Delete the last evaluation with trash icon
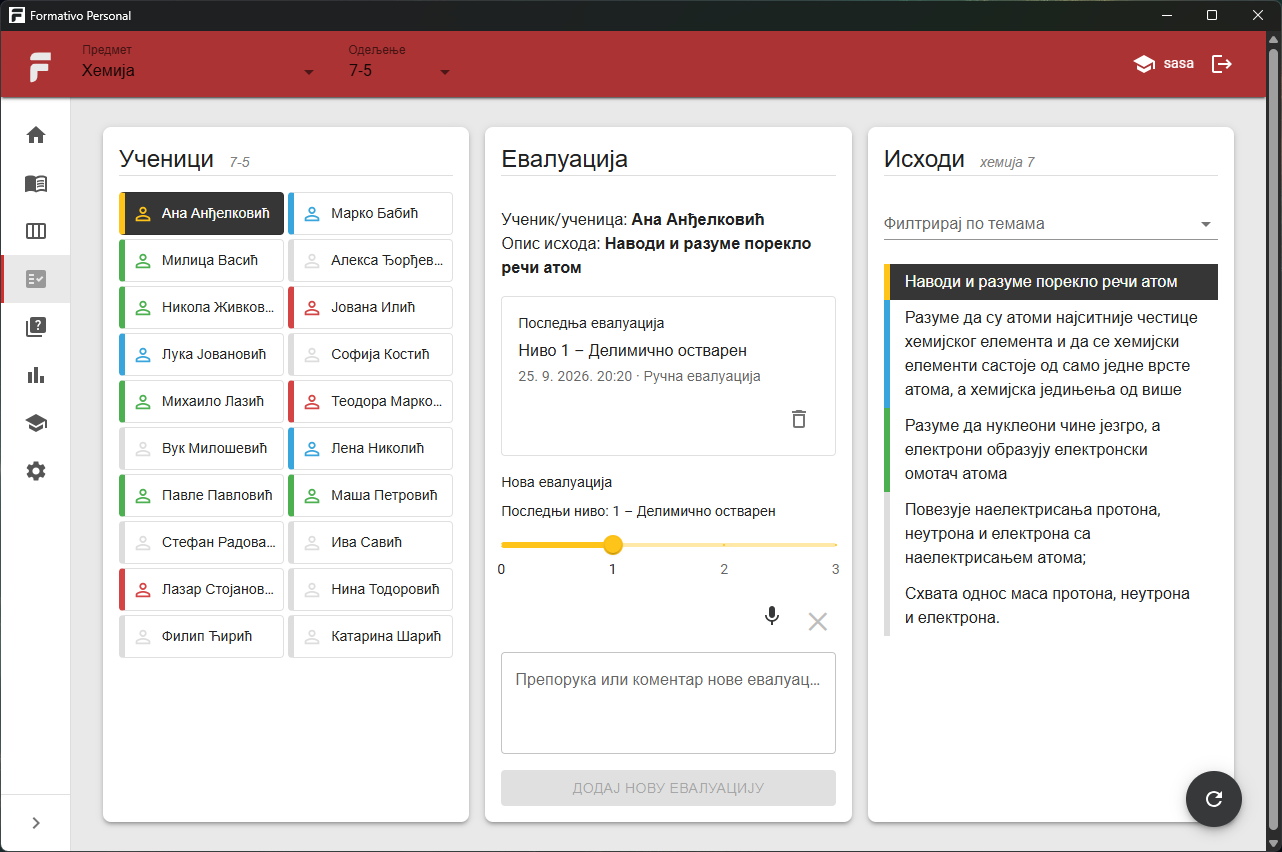Image resolution: width=1282 pixels, height=852 pixels. click(798, 419)
